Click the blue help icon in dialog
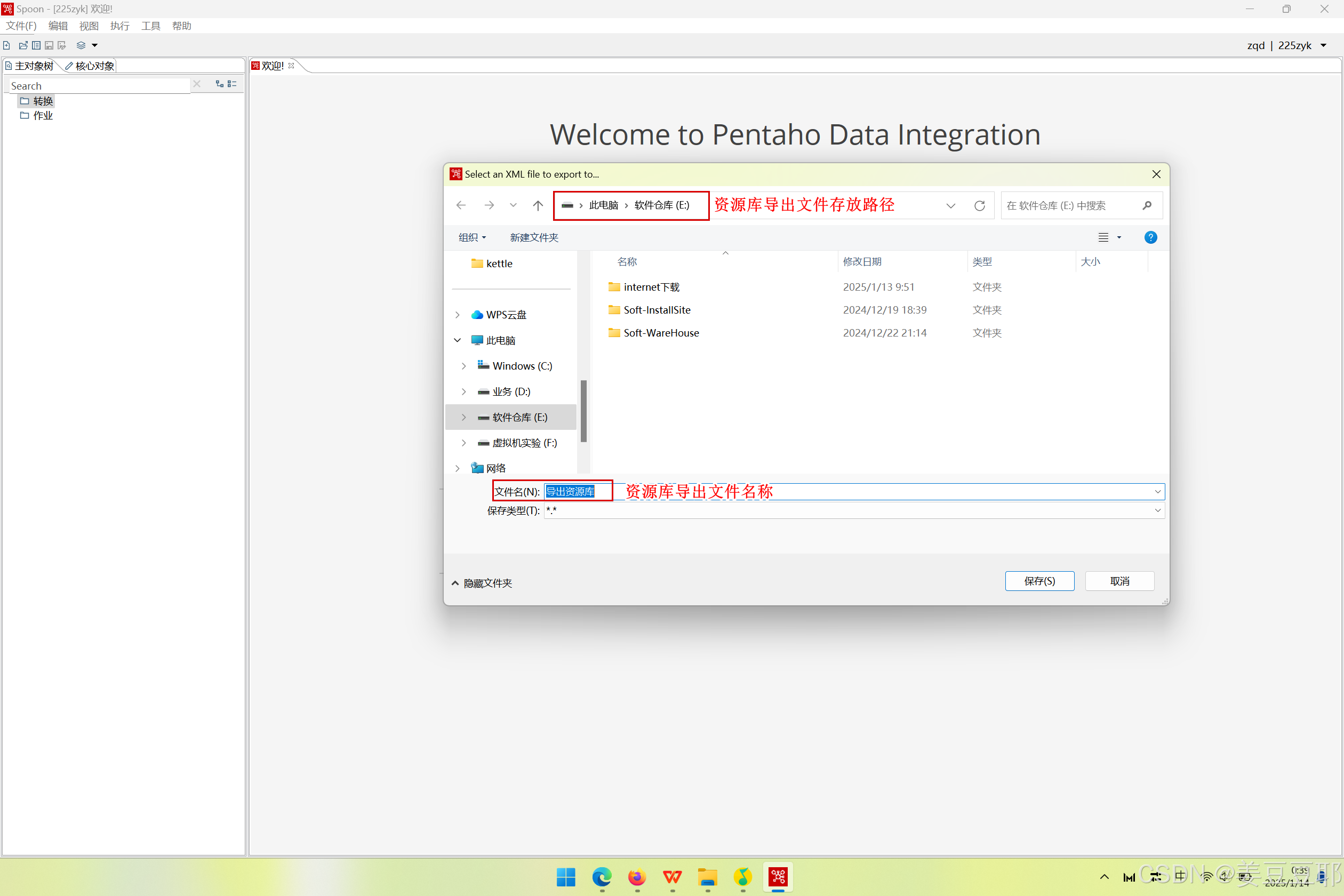The height and width of the screenshot is (896, 1344). click(1150, 238)
